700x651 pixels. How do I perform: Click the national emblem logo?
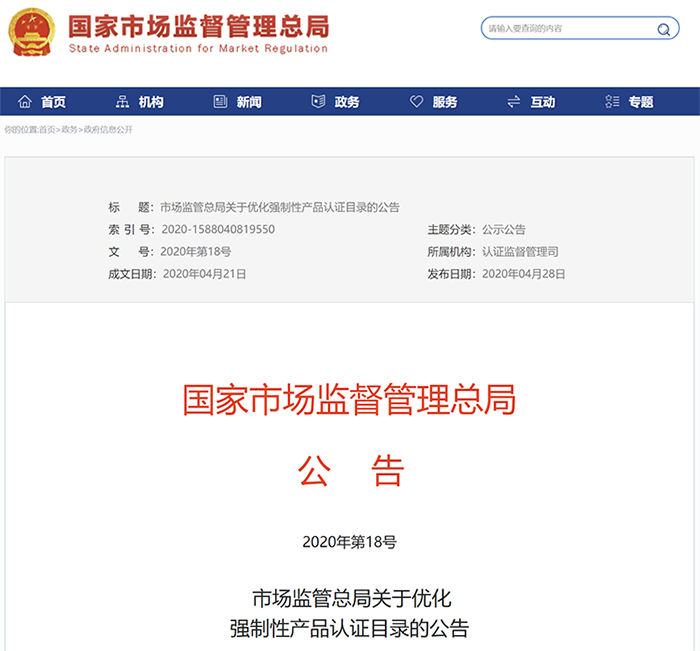pyautogui.click(x=32, y=32)
